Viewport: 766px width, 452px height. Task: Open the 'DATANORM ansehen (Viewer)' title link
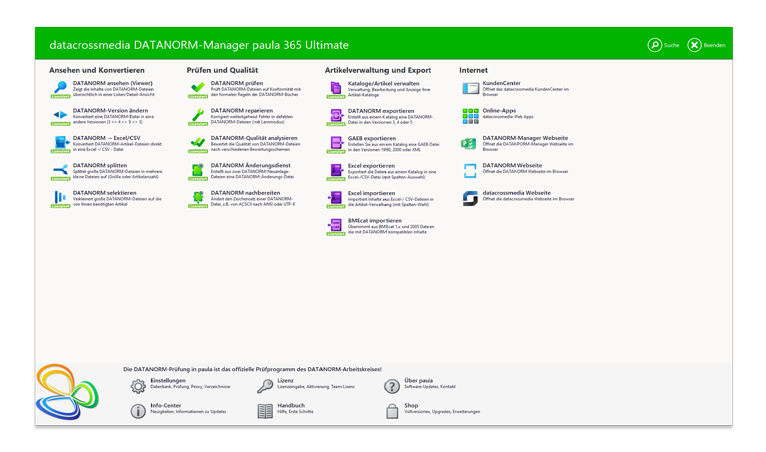(113, 83)
